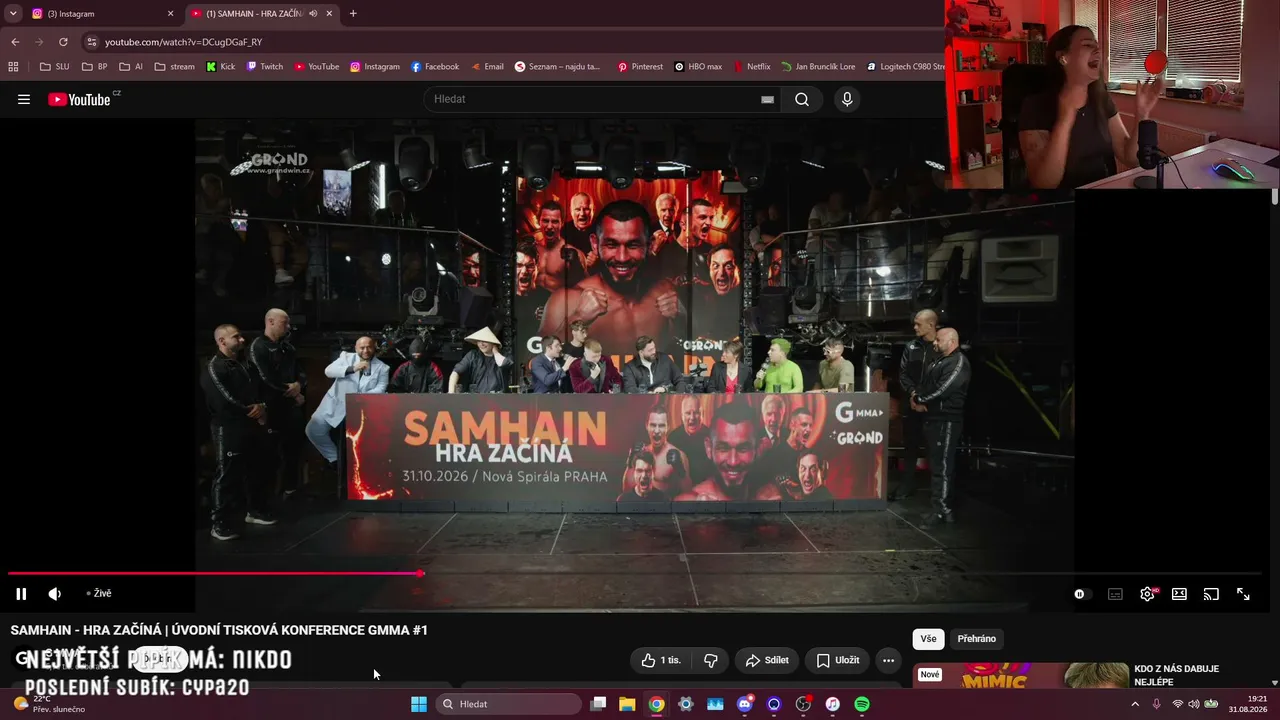1280x720 pixels.
Task: Open the Twitch bookmark
Action: coord(265,67)
